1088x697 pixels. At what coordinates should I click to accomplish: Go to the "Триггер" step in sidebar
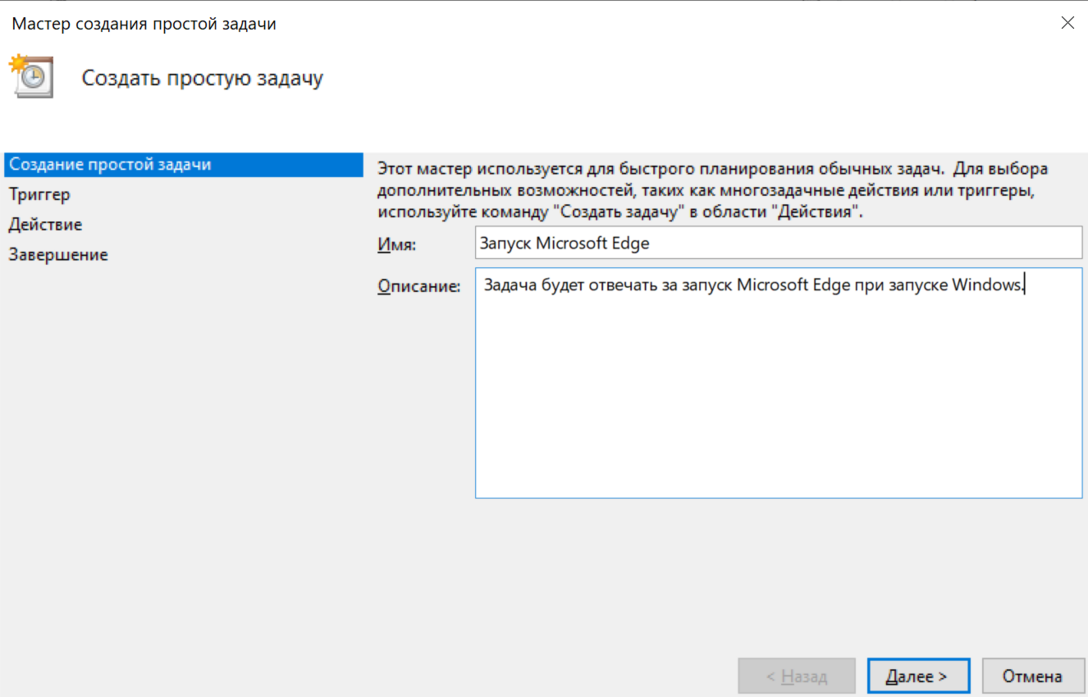(x=40, y=195)
